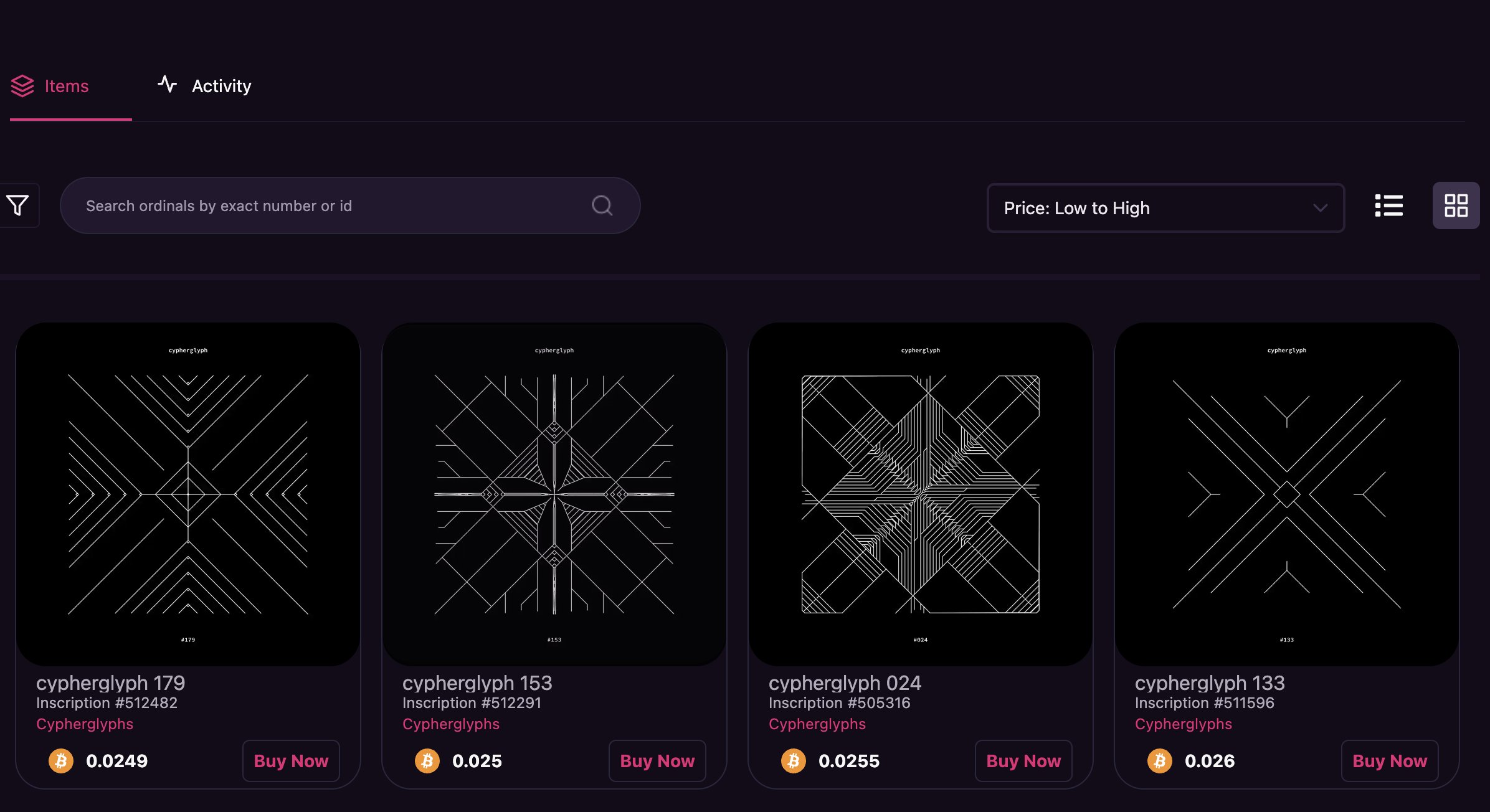Click the Activity pulse icon

click(167, 84)
